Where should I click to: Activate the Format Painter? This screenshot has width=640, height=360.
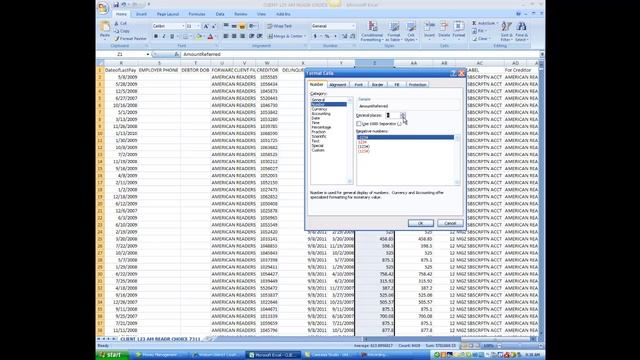(130, 38)
